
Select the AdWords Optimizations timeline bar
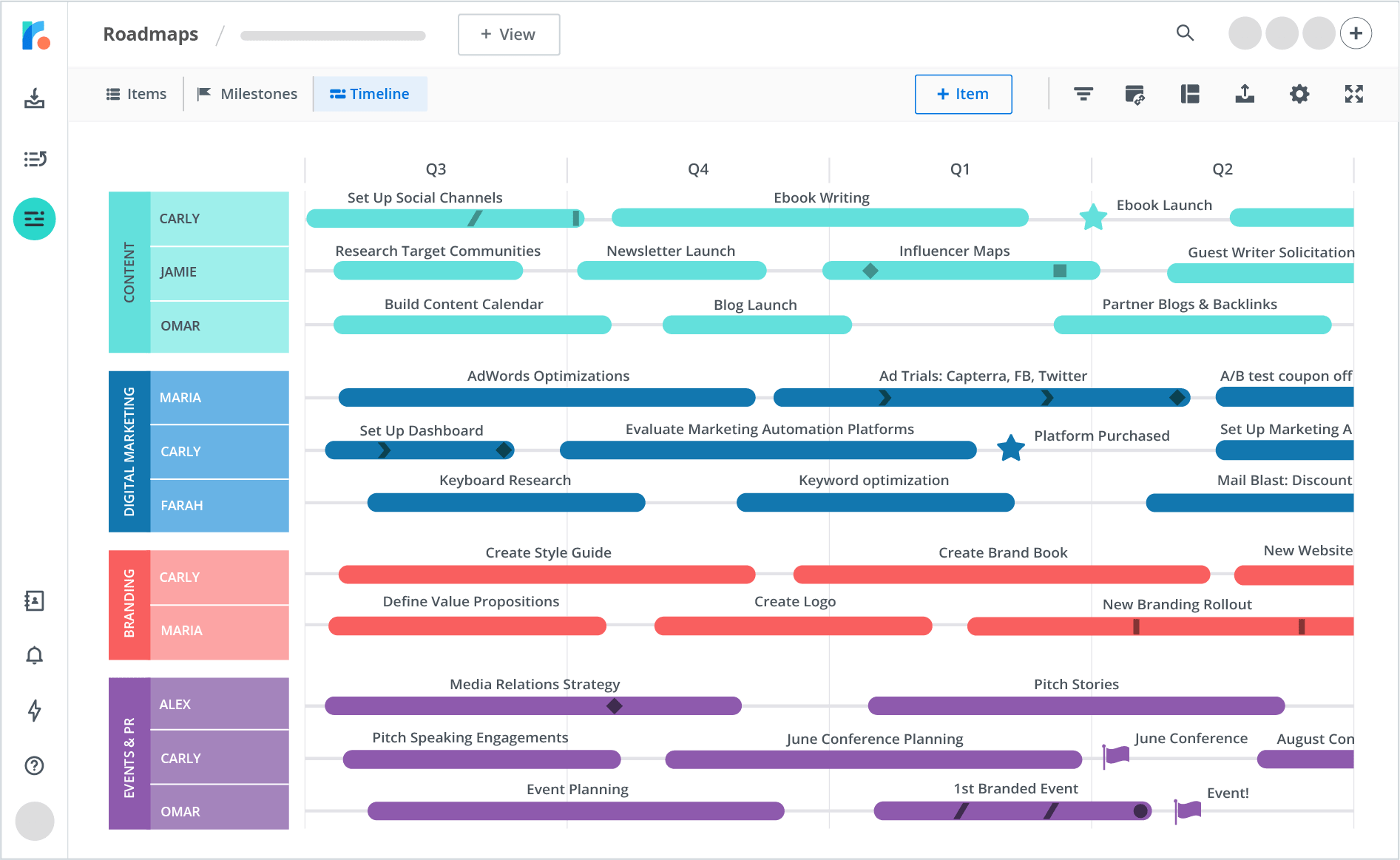(x=547, y=397)
